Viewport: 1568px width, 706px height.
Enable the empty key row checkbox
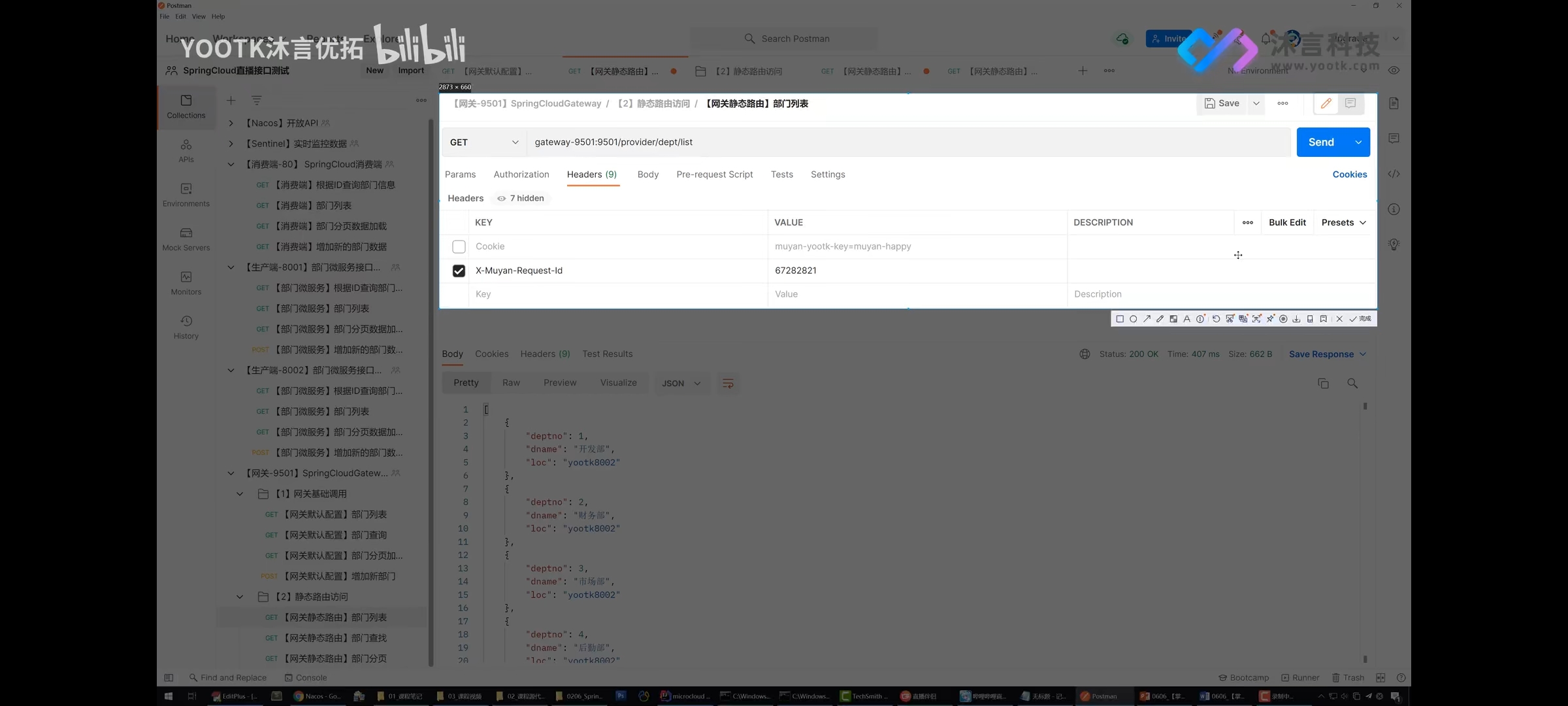click(x=458, y=294)
